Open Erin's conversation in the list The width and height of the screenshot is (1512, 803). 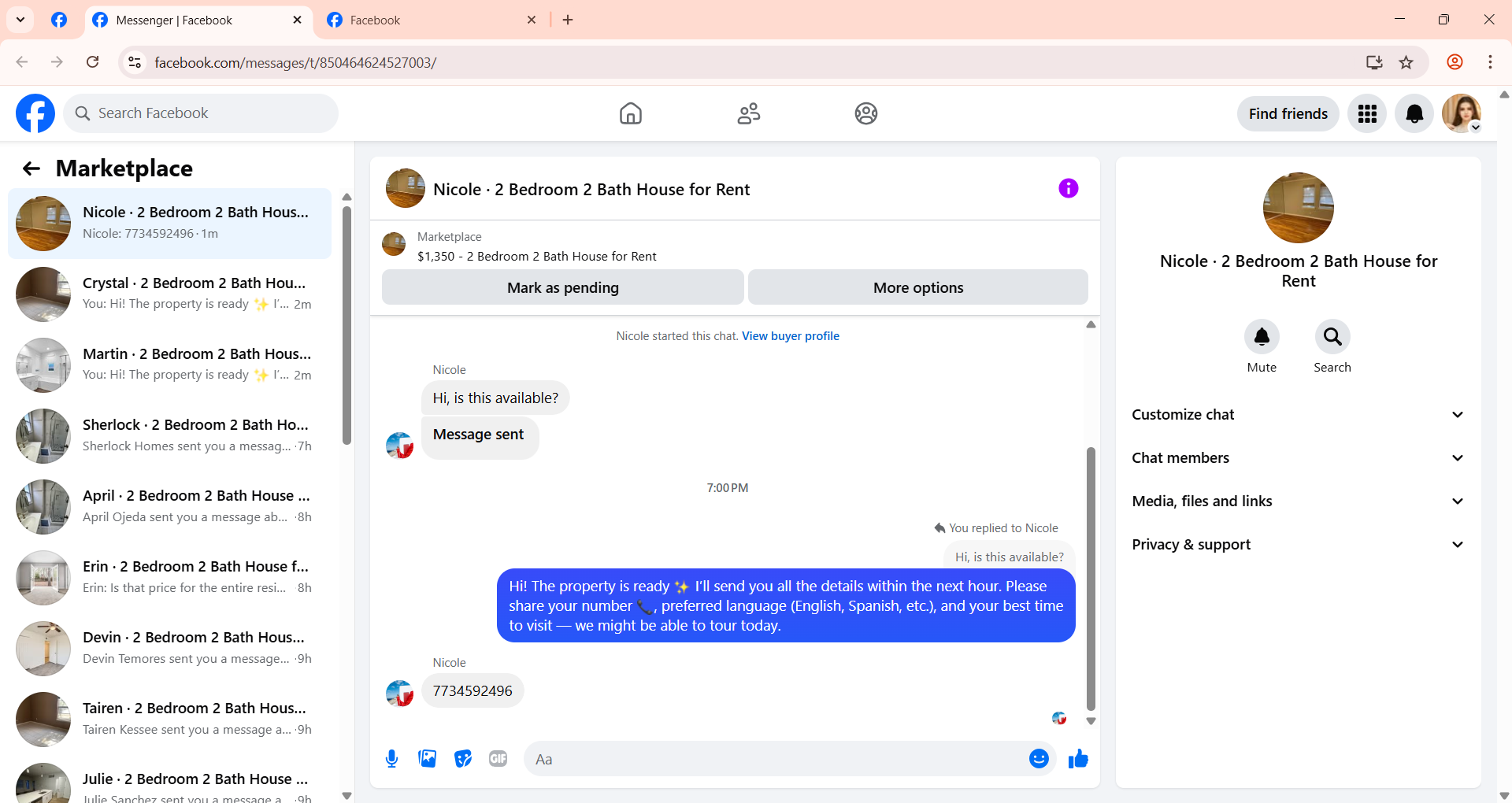point(169,578)
